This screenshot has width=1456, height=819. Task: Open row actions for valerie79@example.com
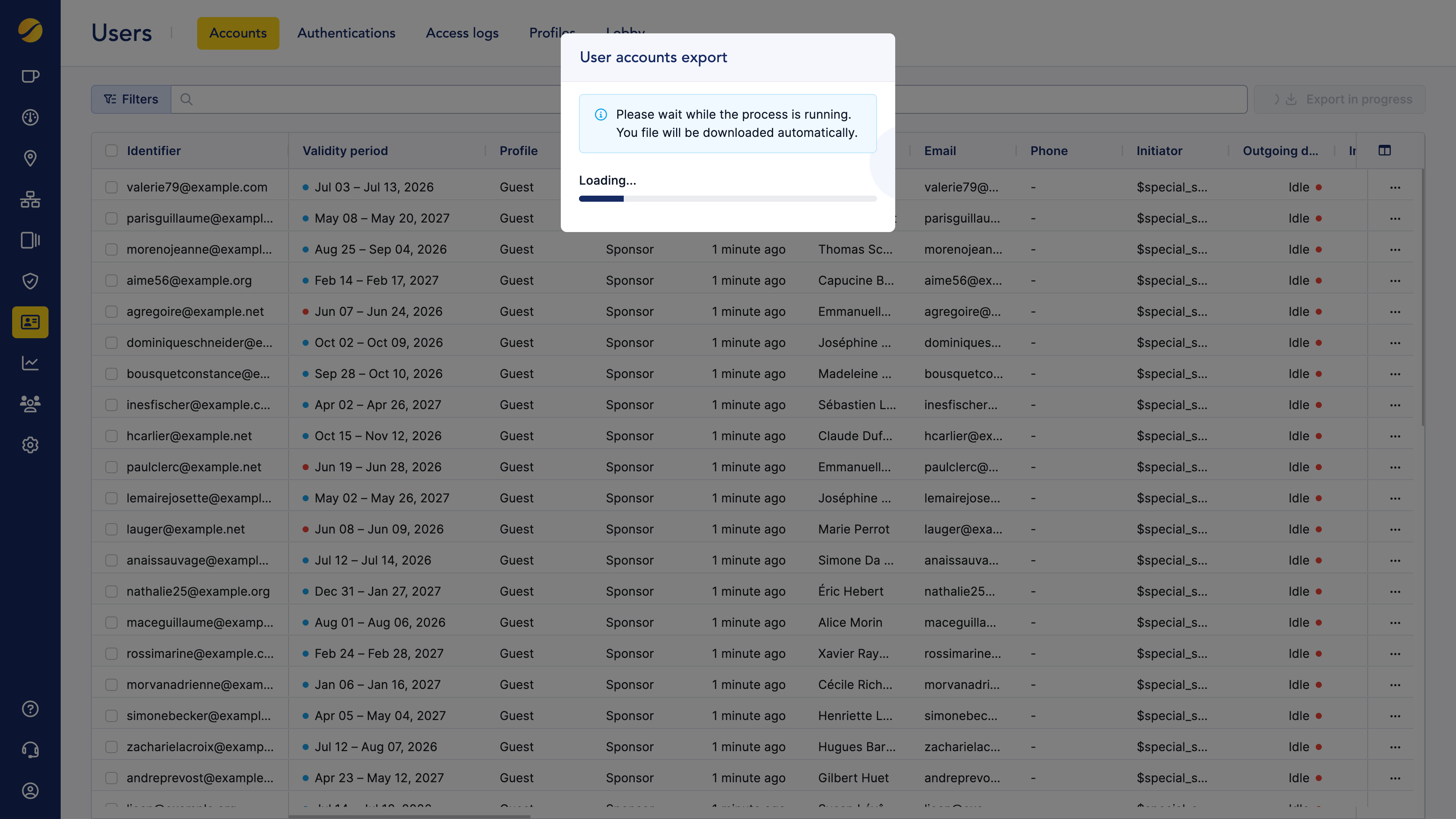[x=1395, y=187]
